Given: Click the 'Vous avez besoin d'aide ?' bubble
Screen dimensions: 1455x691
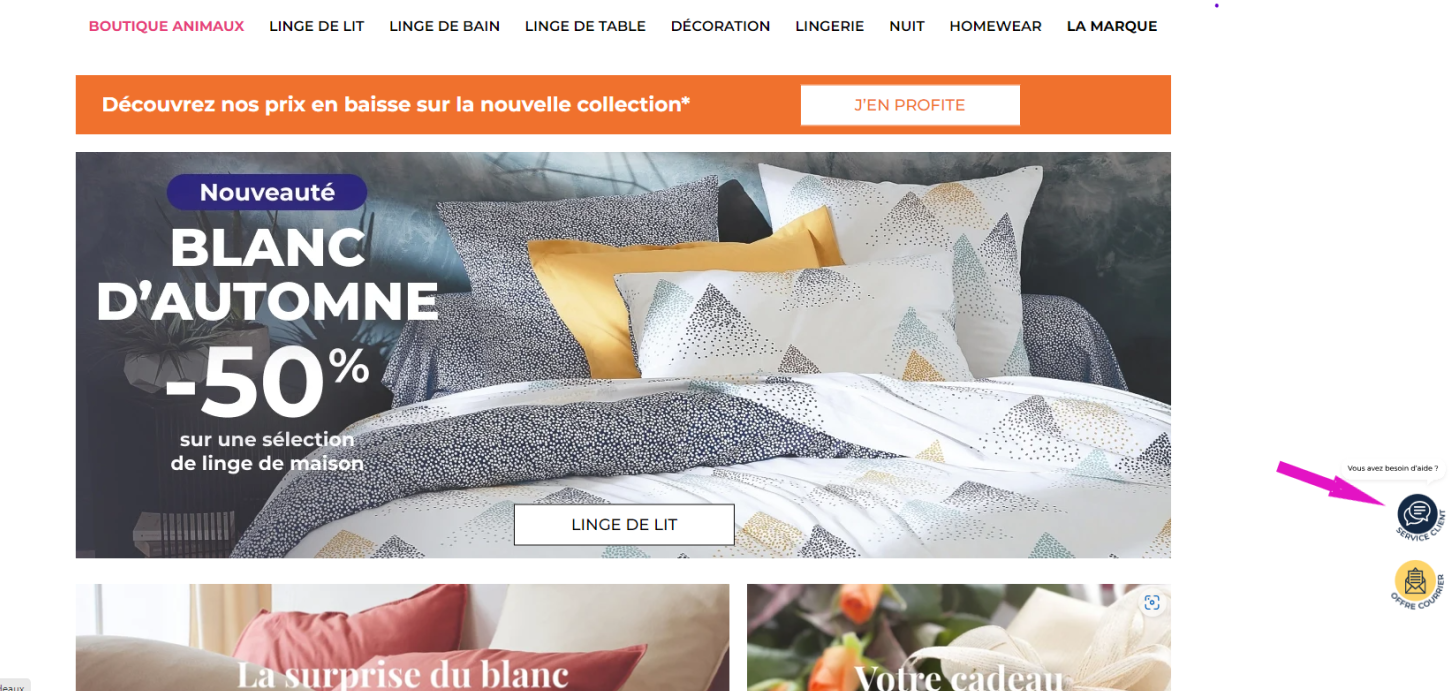Looking at the screenshot, I should pyautogui.click(x=1392, y=468).
